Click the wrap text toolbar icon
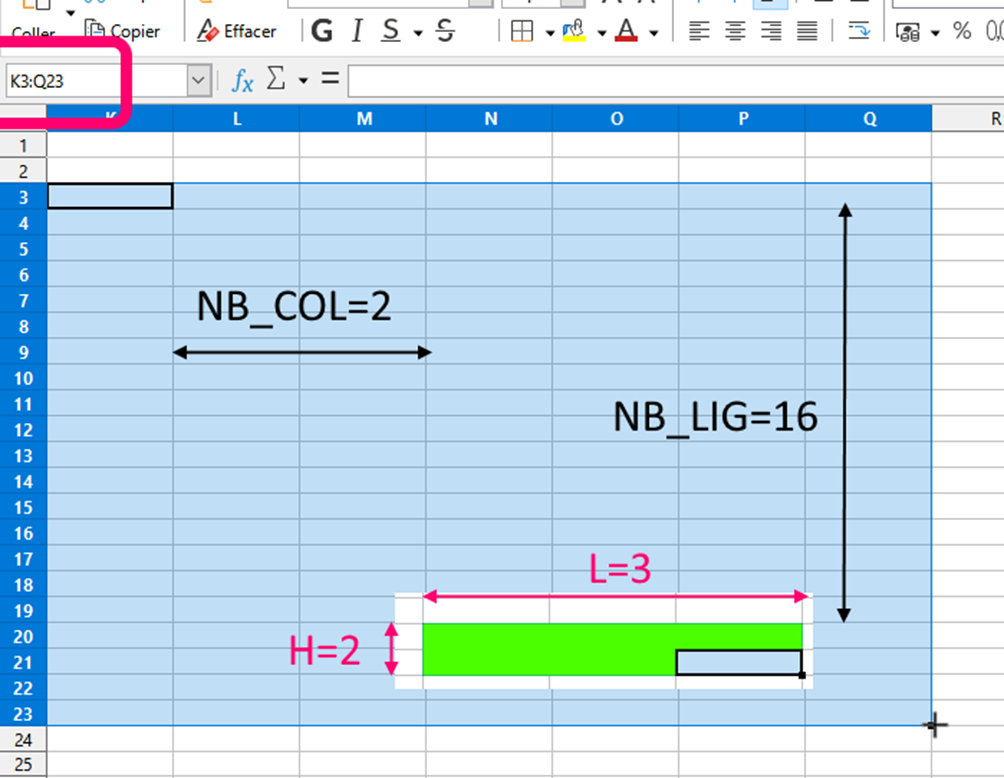 tap(858, 32)
